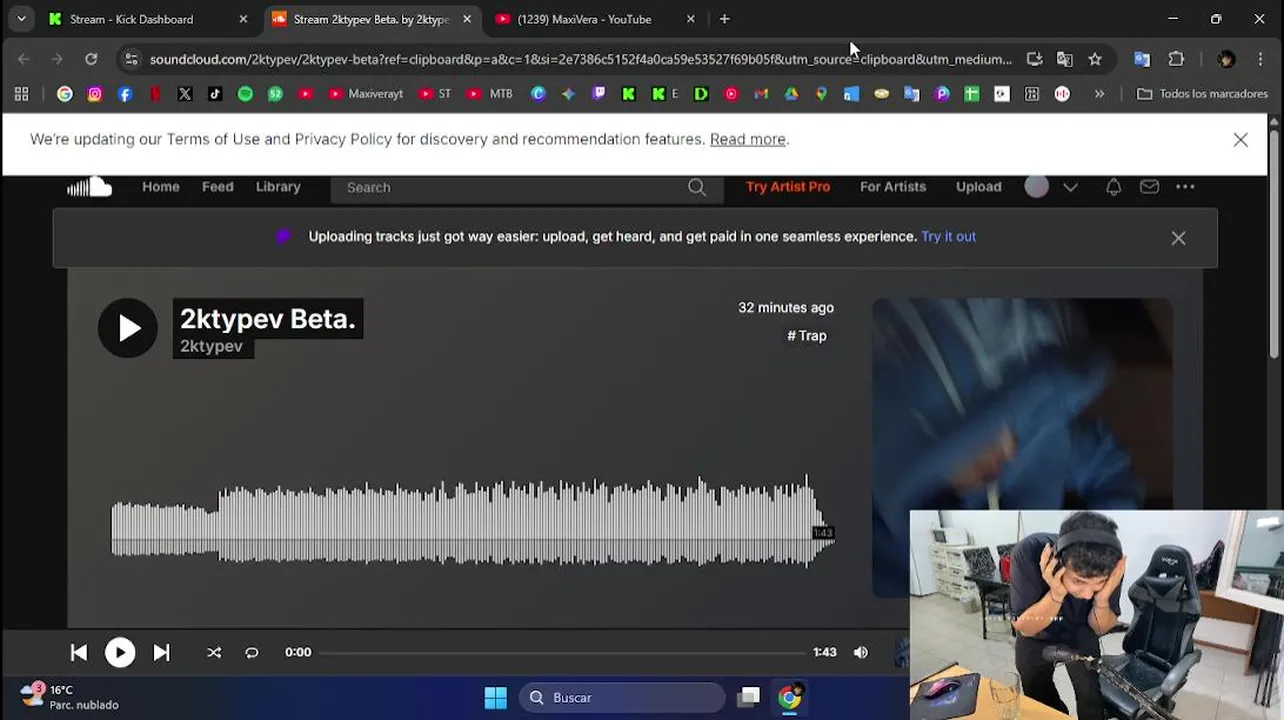1284x720 pixels.
Task: Open the notifications bell in SoundCloud
Action: click(x=1113, y=187)
